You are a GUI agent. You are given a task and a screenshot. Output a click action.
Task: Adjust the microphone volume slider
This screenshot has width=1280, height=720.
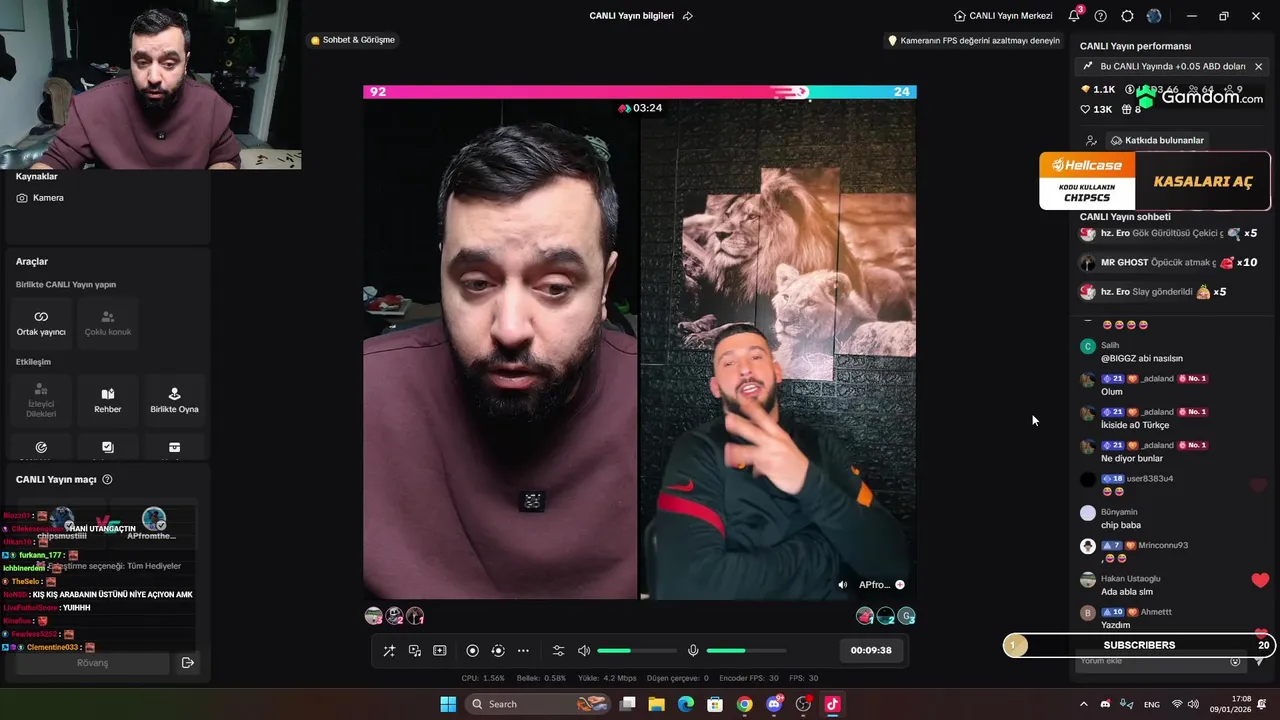click(x=746, y=651)
